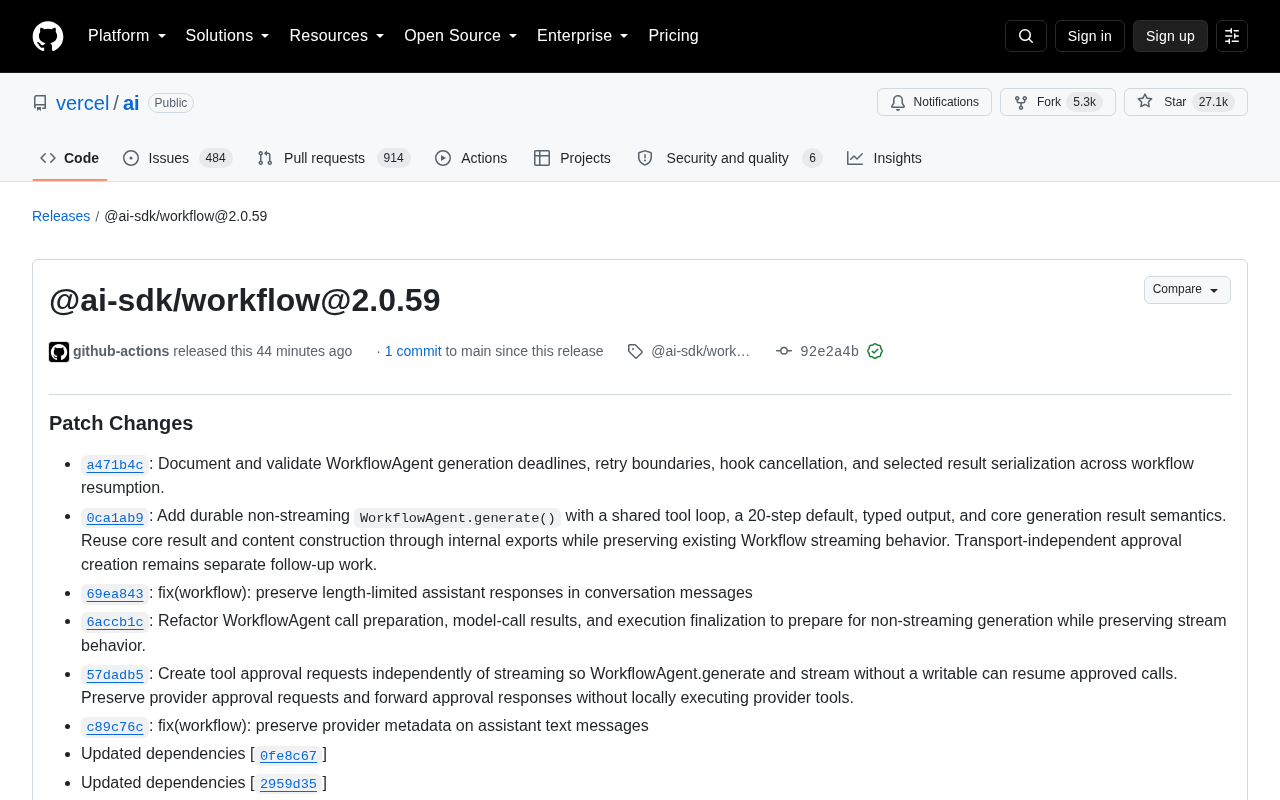Screen dimensions: 1280x800
Task: Click the Notifications bell button
Action: tap(934, 102)
